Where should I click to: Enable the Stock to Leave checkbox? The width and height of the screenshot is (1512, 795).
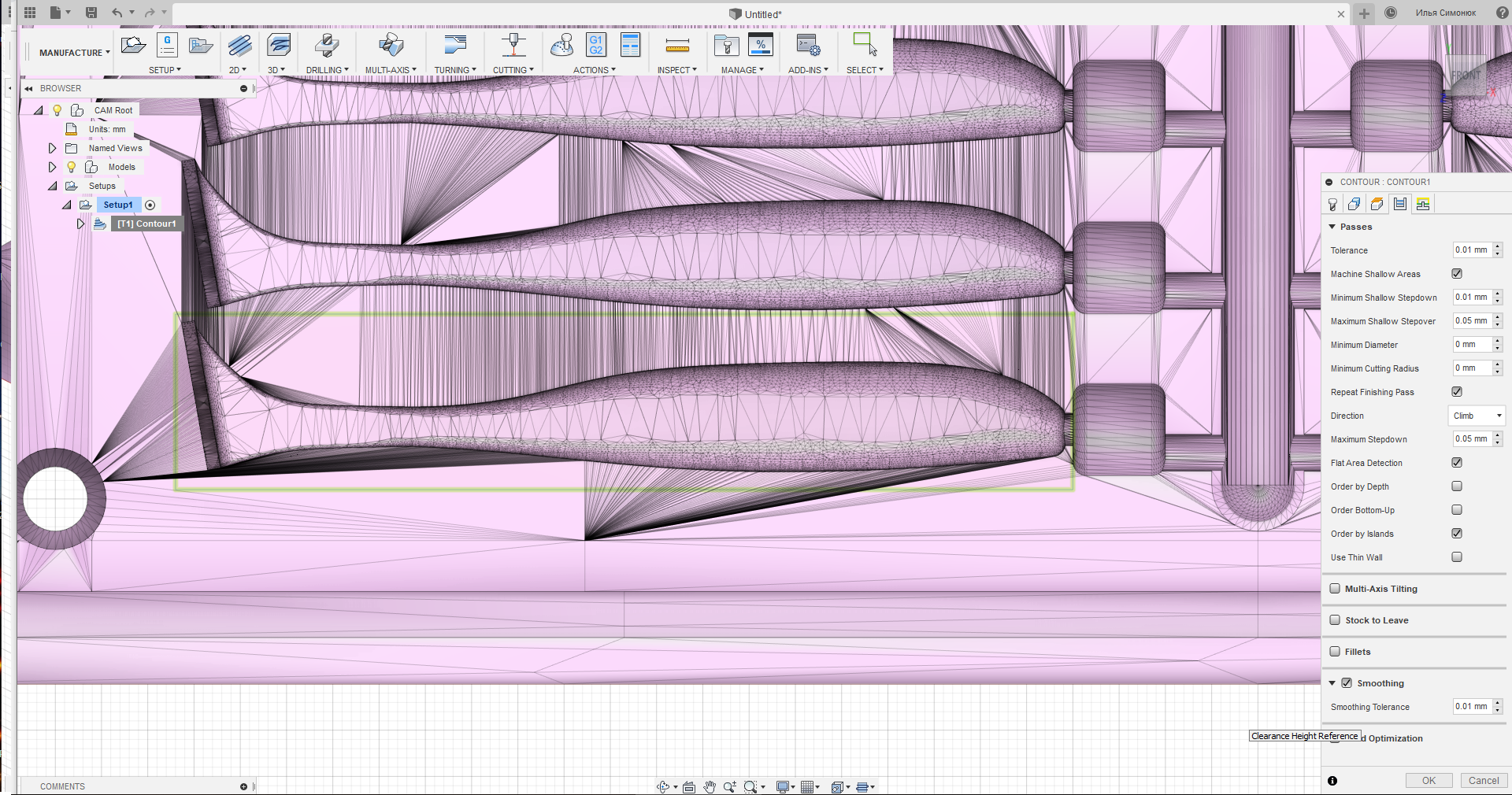click(x=1335, y=620)
